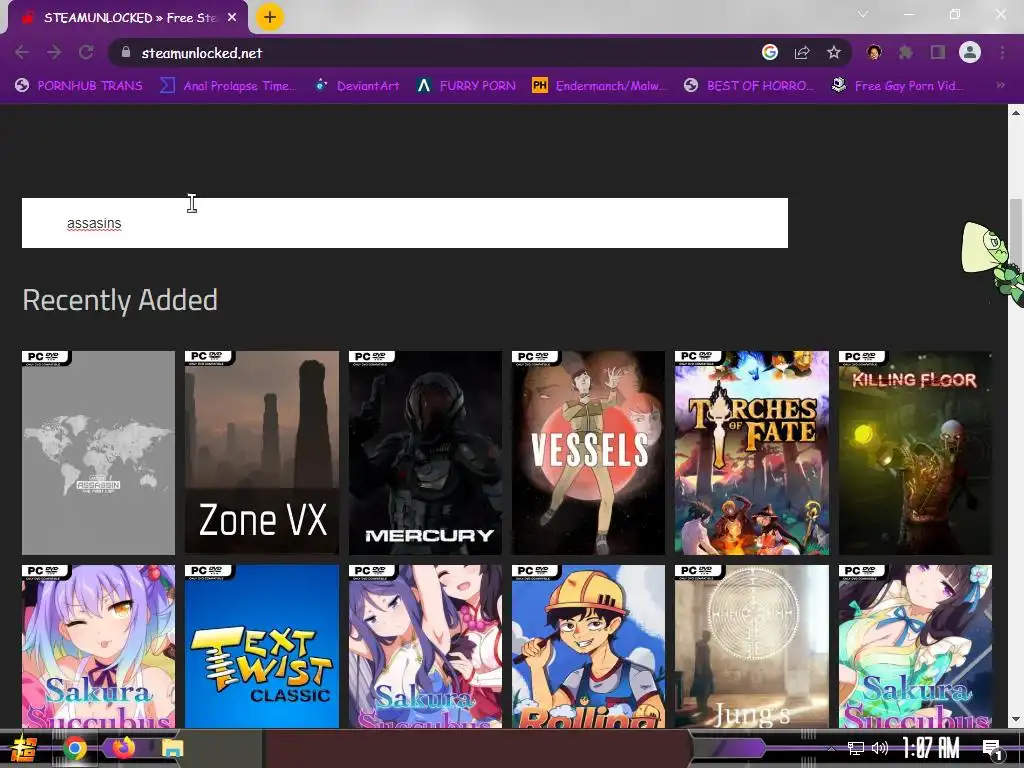Click the 1:07 AM clock
1024x768 pixels.
tap(931, 748)
